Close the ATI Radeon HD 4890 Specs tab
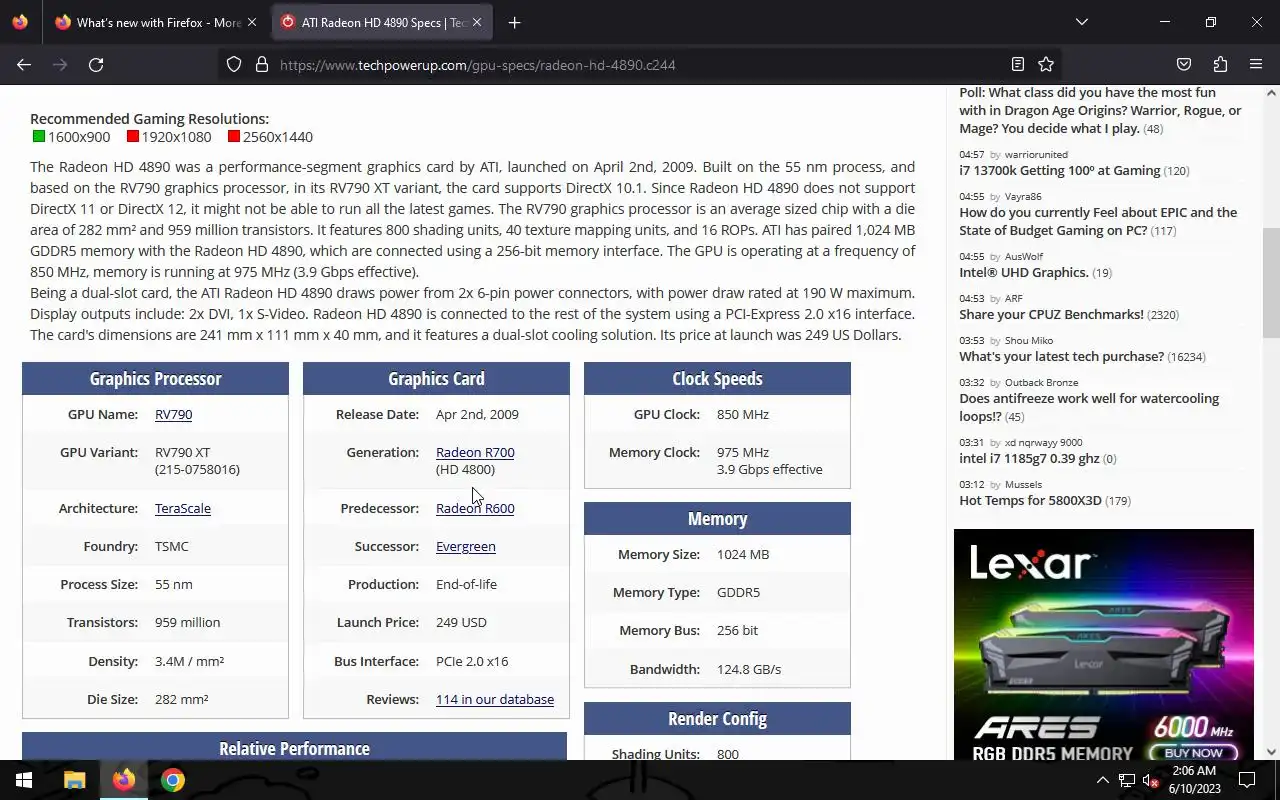The image size is (1280, 800). 477,22
